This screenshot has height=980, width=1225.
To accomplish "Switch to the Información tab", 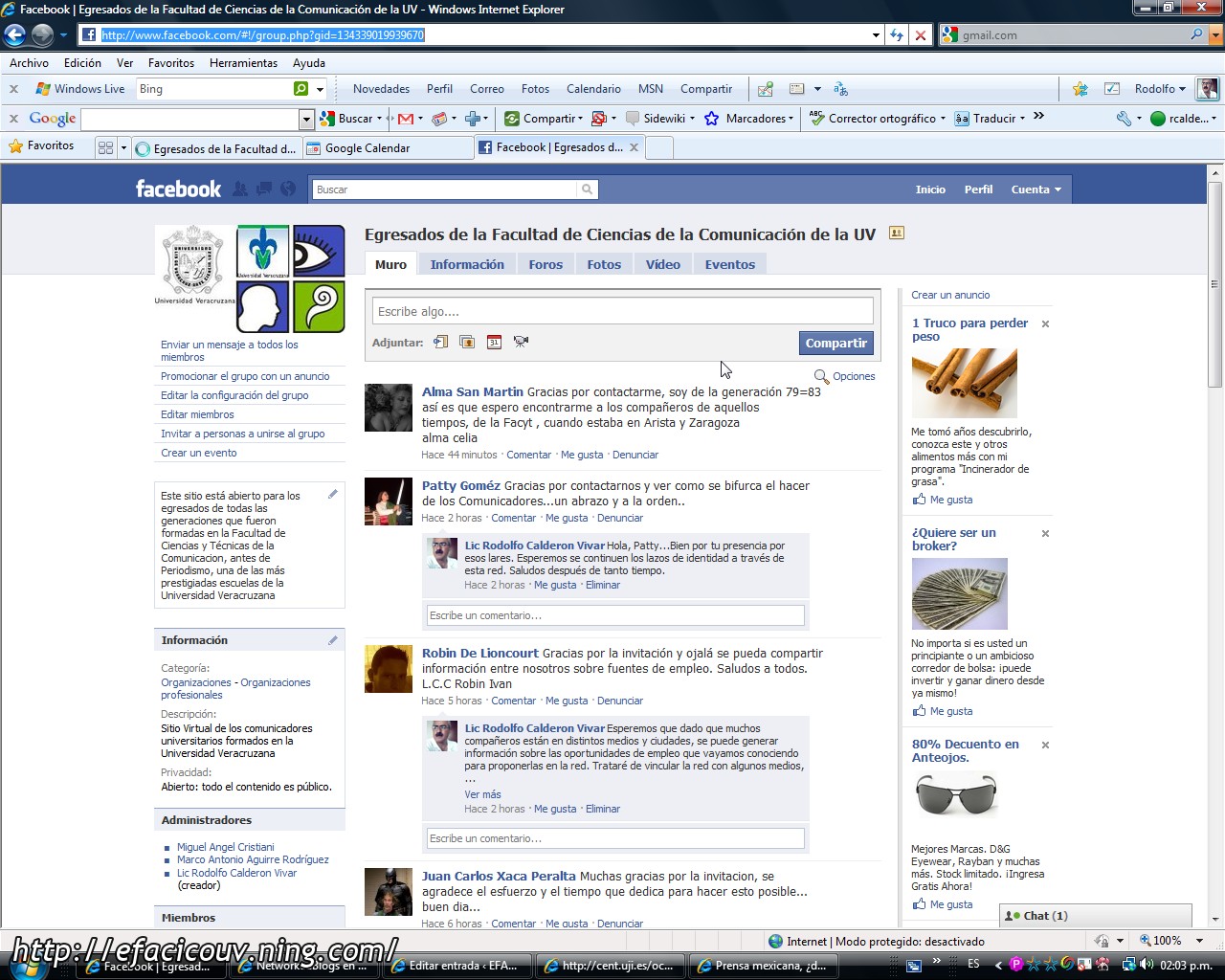I will pos(467,265).
